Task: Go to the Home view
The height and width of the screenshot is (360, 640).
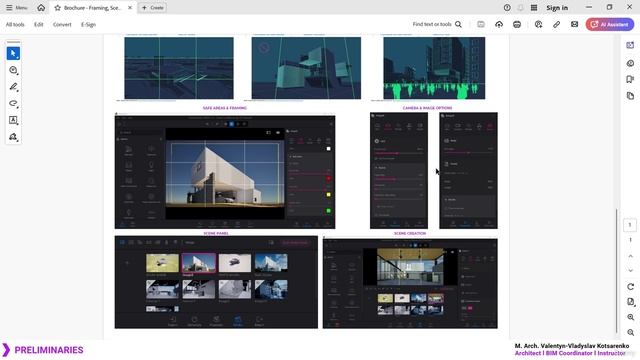Action: pos(41,8)
